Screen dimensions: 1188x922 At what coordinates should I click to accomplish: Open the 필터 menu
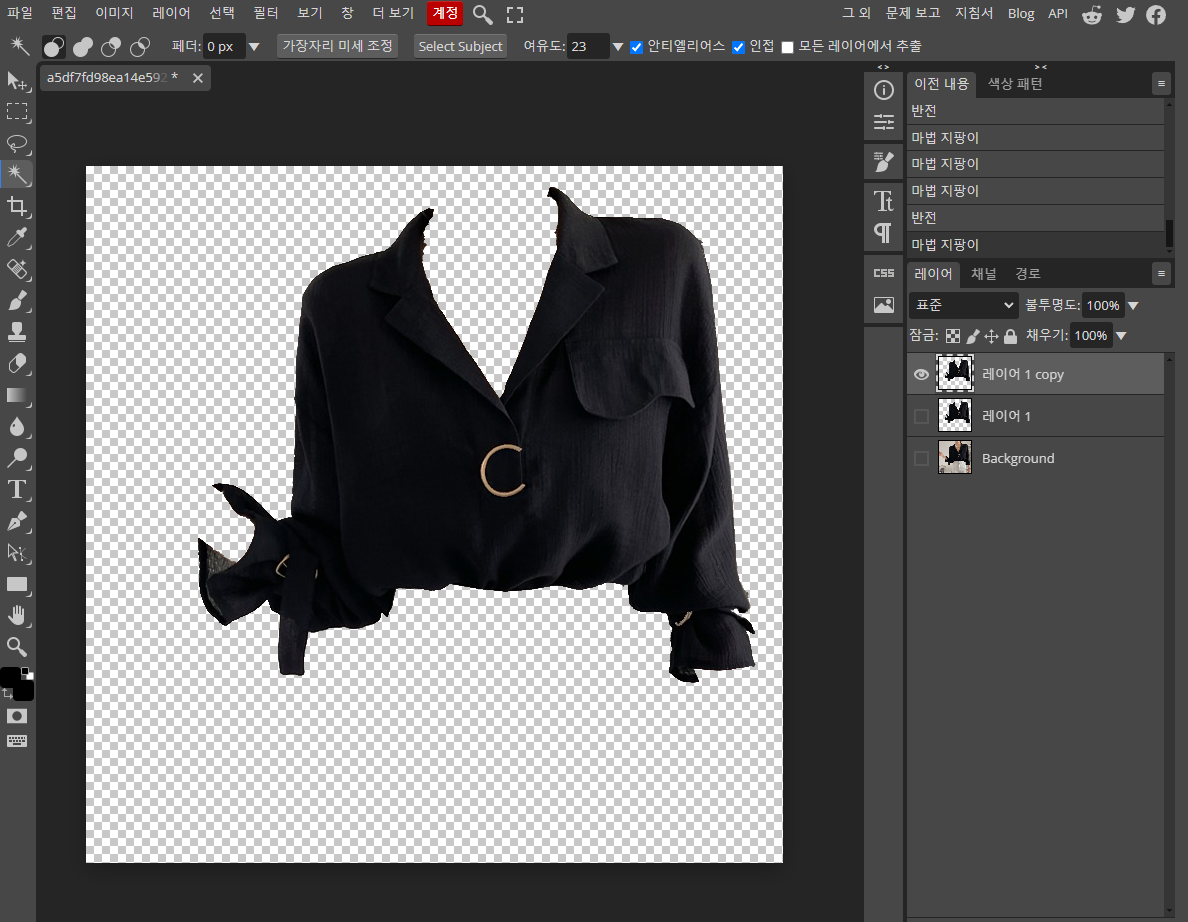(266, 14)
